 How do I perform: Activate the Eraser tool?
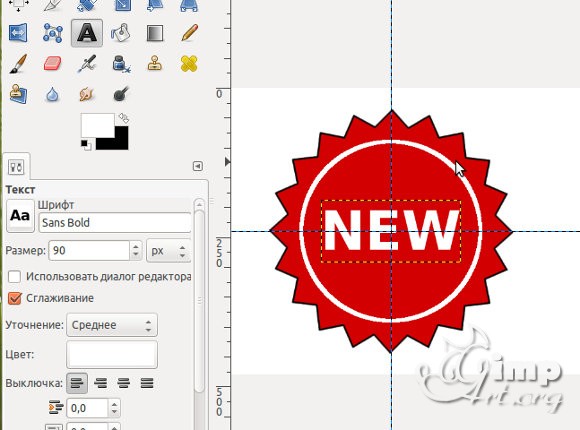[52, 64]
